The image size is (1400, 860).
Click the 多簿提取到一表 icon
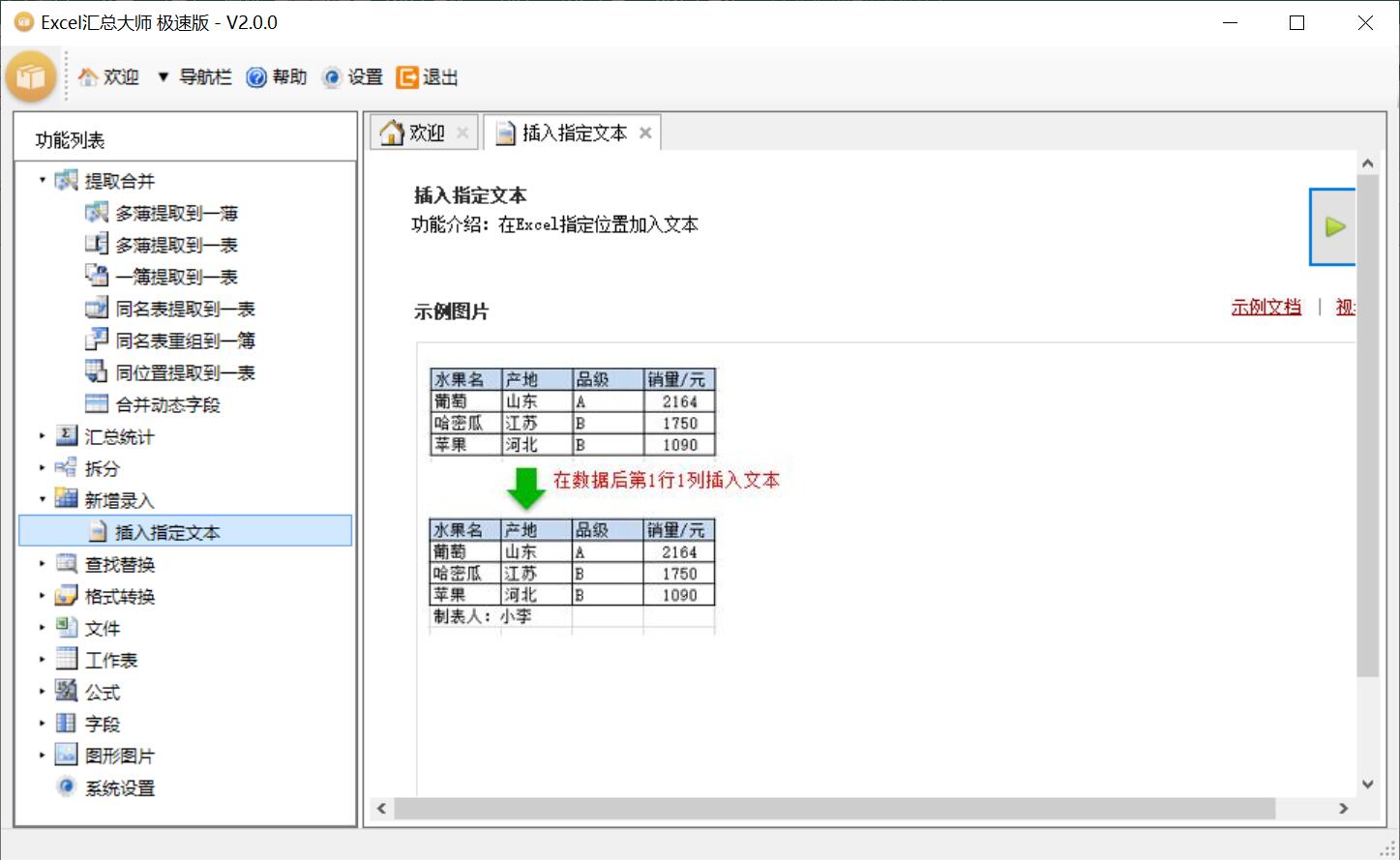(97, 244)
